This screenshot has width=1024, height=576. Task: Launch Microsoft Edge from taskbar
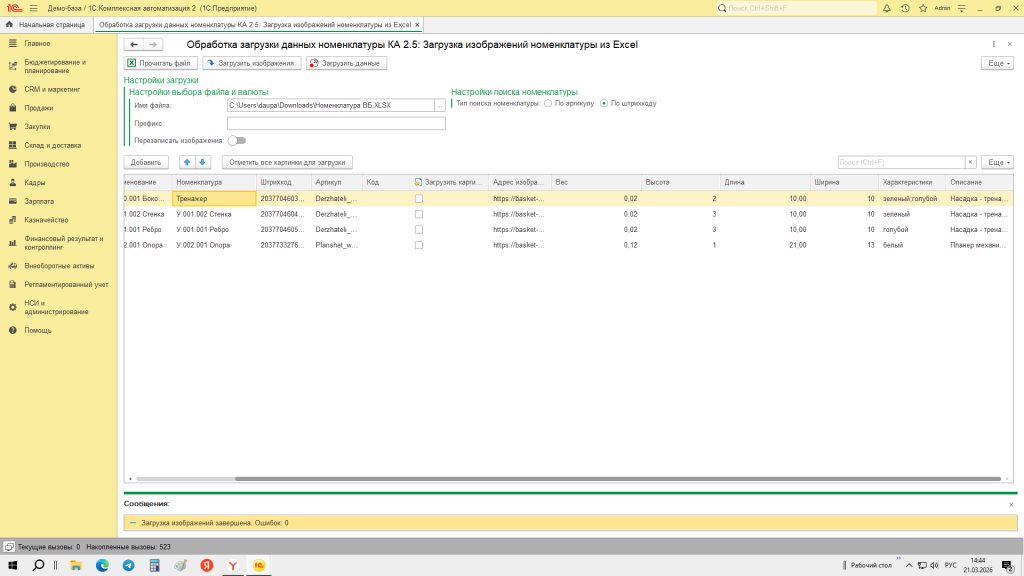102,566
